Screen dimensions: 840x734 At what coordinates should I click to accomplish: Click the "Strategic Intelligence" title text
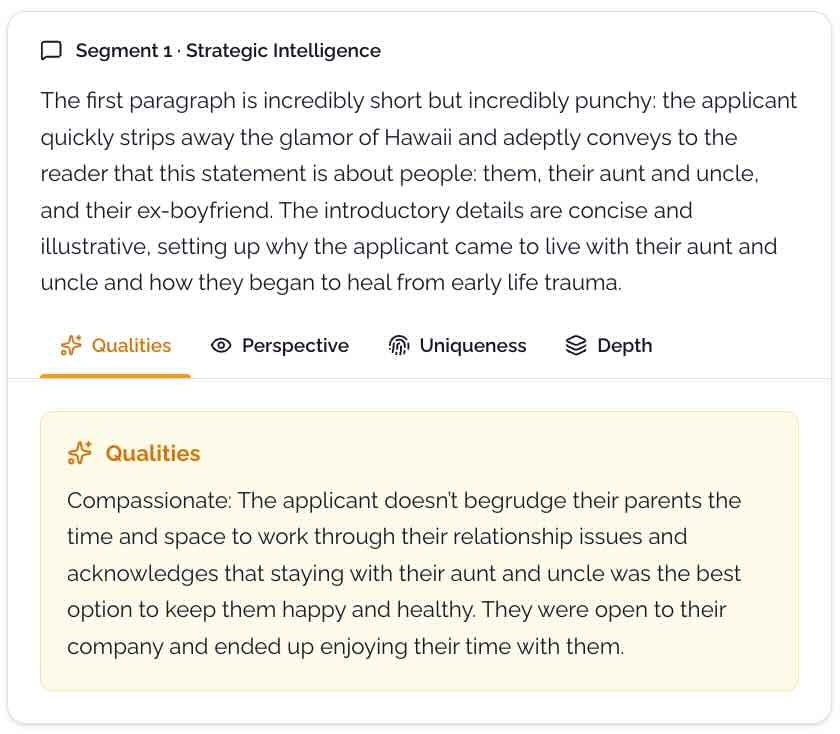[x=284, y=51]
